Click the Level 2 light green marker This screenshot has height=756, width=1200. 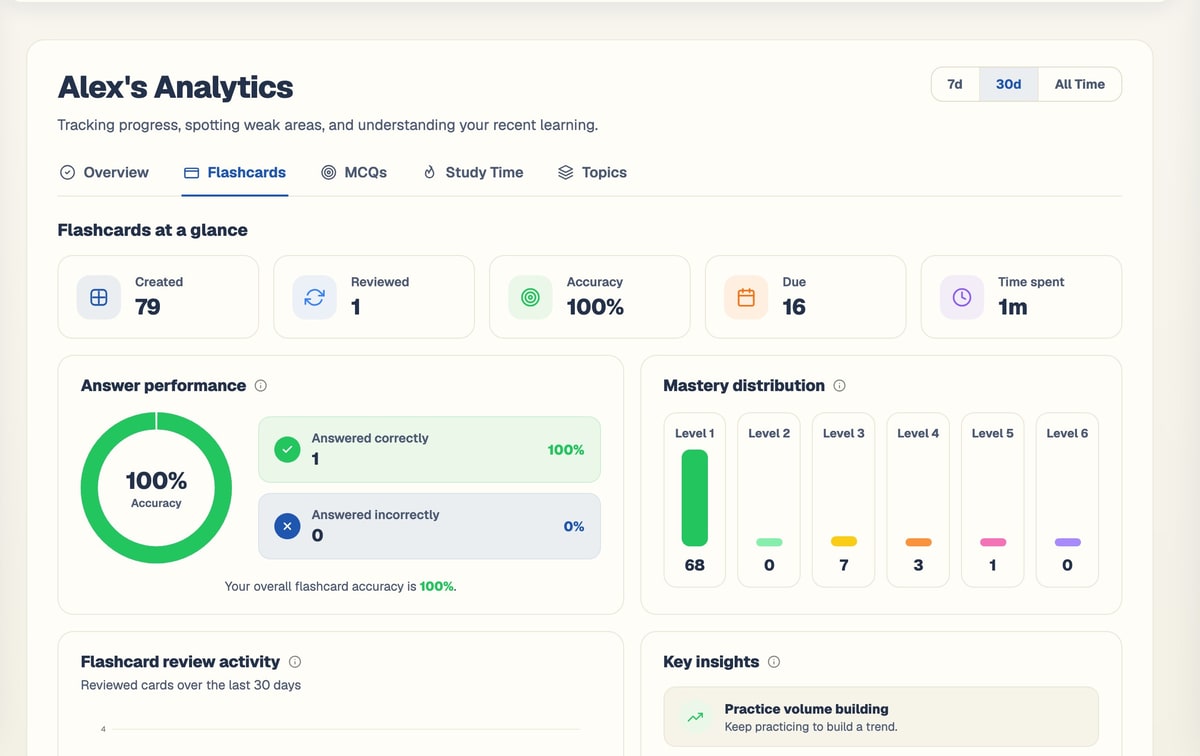tap(769, 542)
